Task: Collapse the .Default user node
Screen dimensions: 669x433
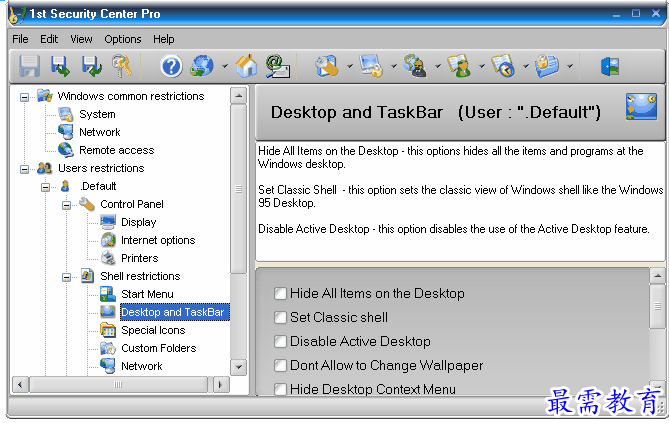Action: [x=46, y=187]
